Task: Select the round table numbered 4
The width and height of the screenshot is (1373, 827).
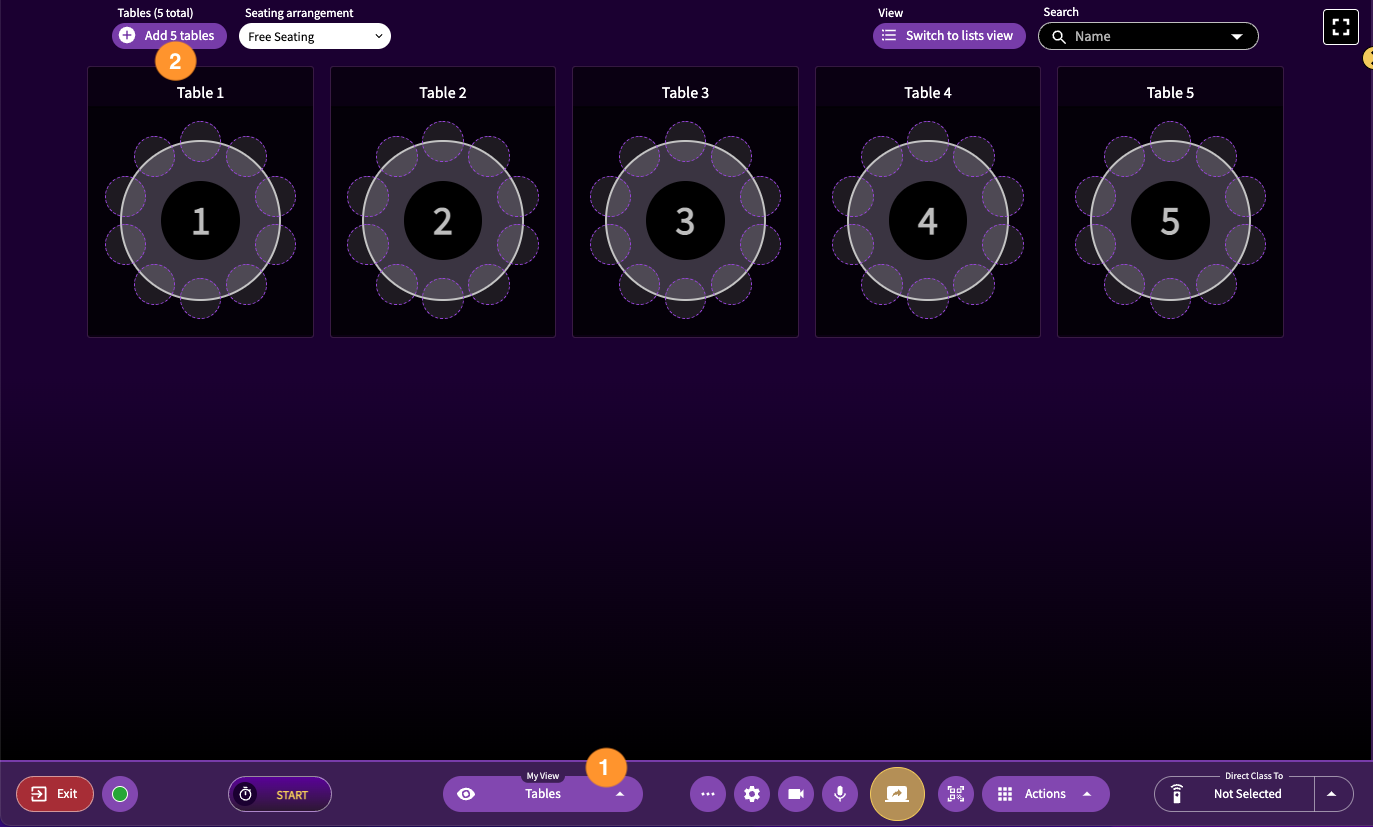Action: tap(928, 221)
